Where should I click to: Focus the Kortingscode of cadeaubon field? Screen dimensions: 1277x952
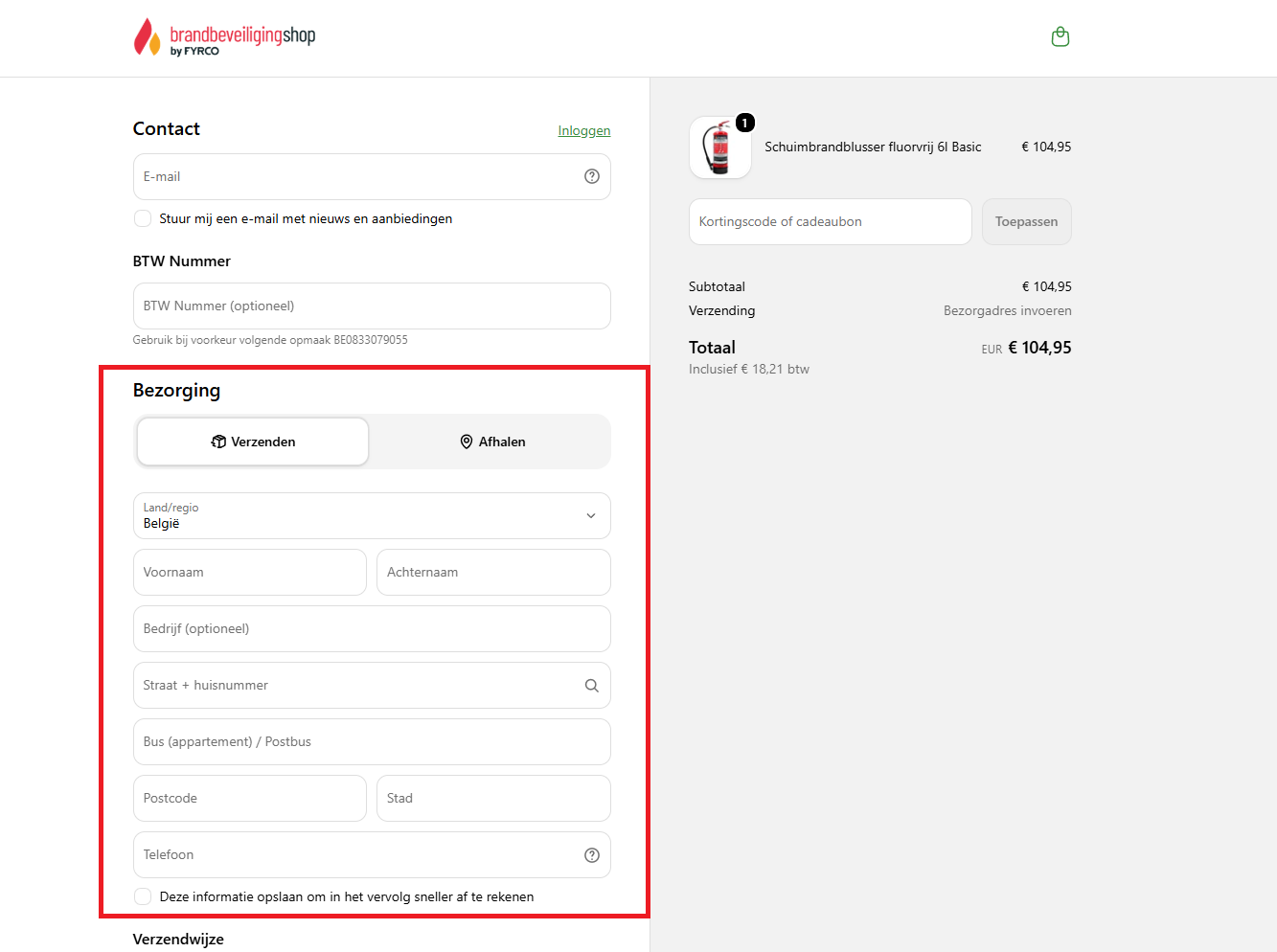point(831,221)
